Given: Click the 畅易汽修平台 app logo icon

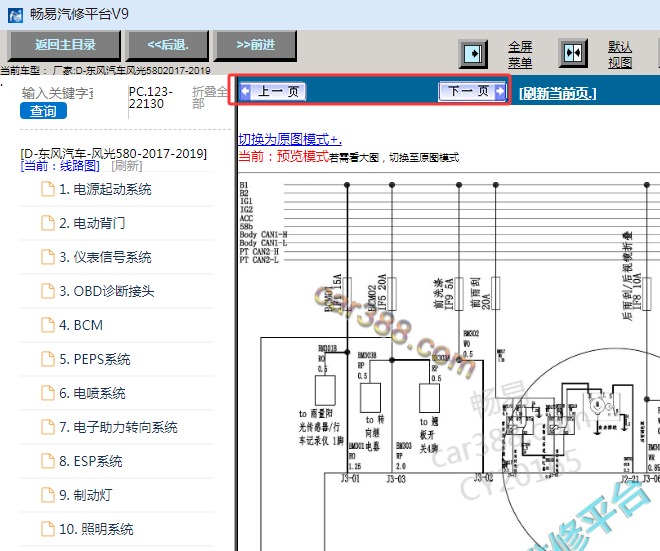Looking at the screenshot, I should coord(16,15).
